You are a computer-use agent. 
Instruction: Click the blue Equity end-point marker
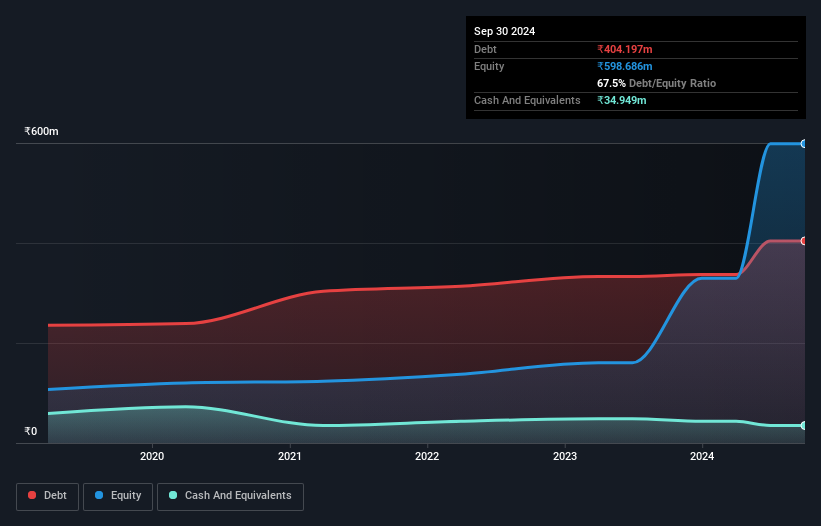point(804,143)
